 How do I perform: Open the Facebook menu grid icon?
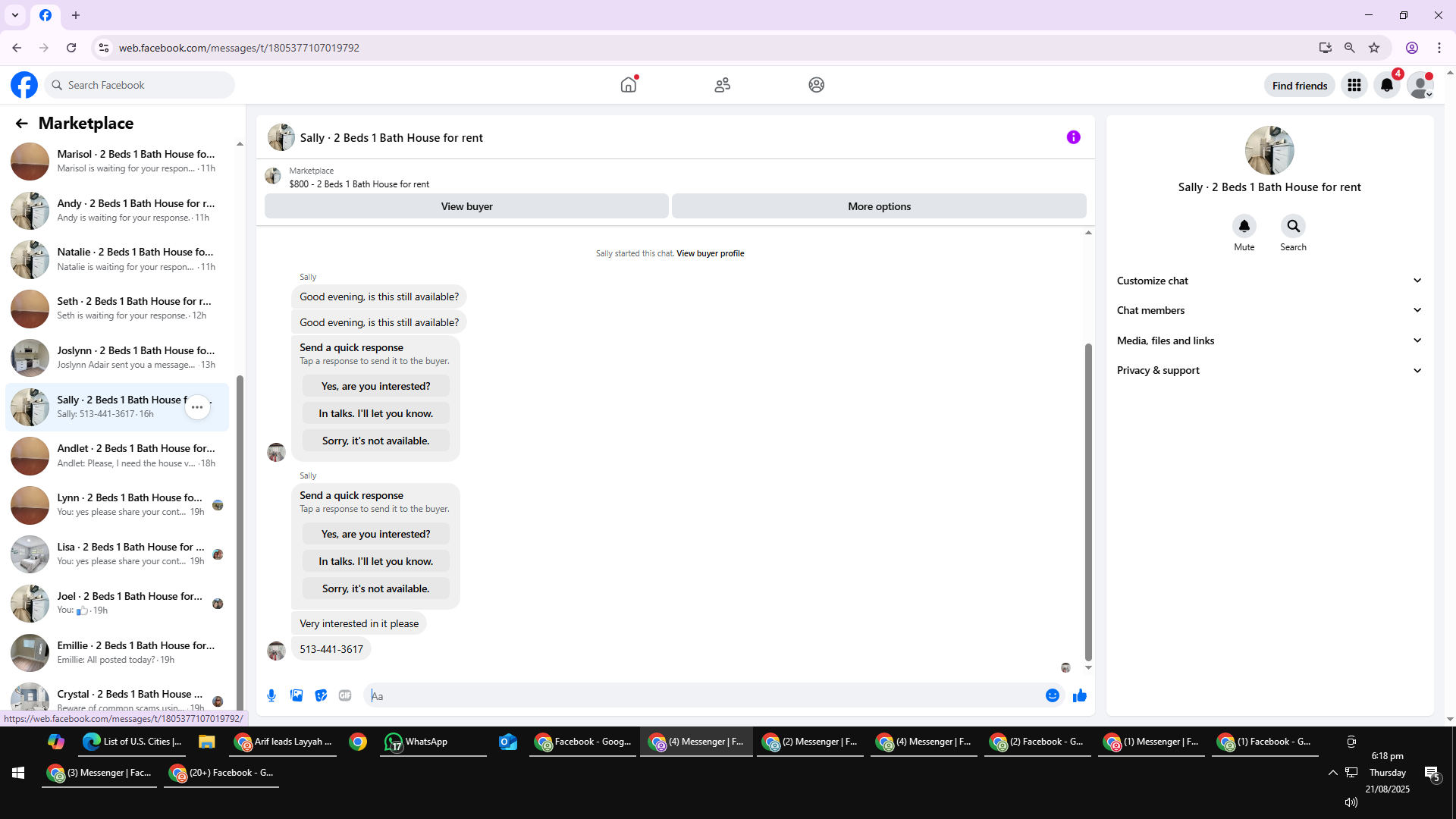(x=1354, y=85)
